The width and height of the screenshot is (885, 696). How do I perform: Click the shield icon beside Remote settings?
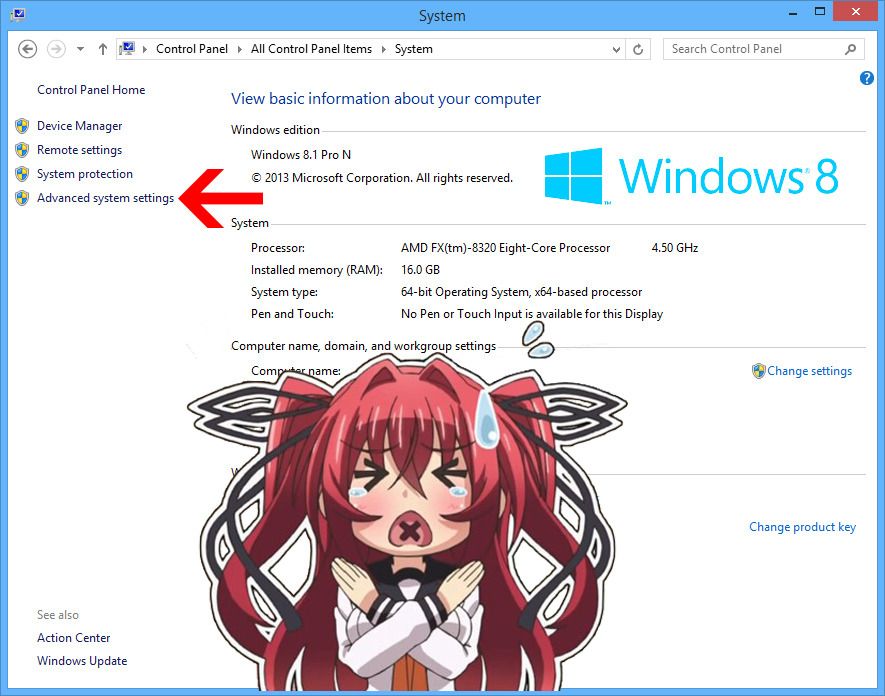22,150
